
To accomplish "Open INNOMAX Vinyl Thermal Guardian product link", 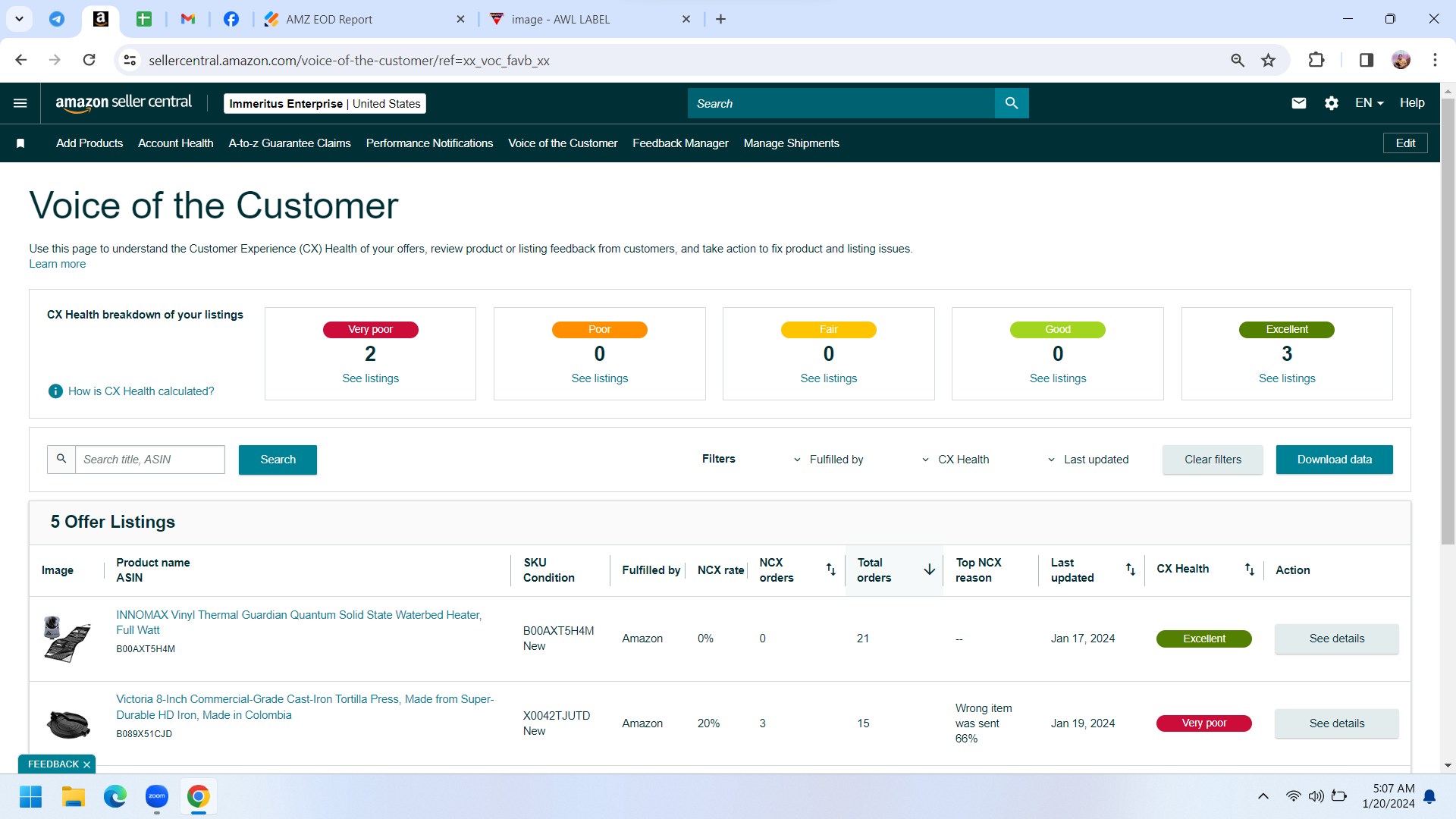I will pos(299,623).
